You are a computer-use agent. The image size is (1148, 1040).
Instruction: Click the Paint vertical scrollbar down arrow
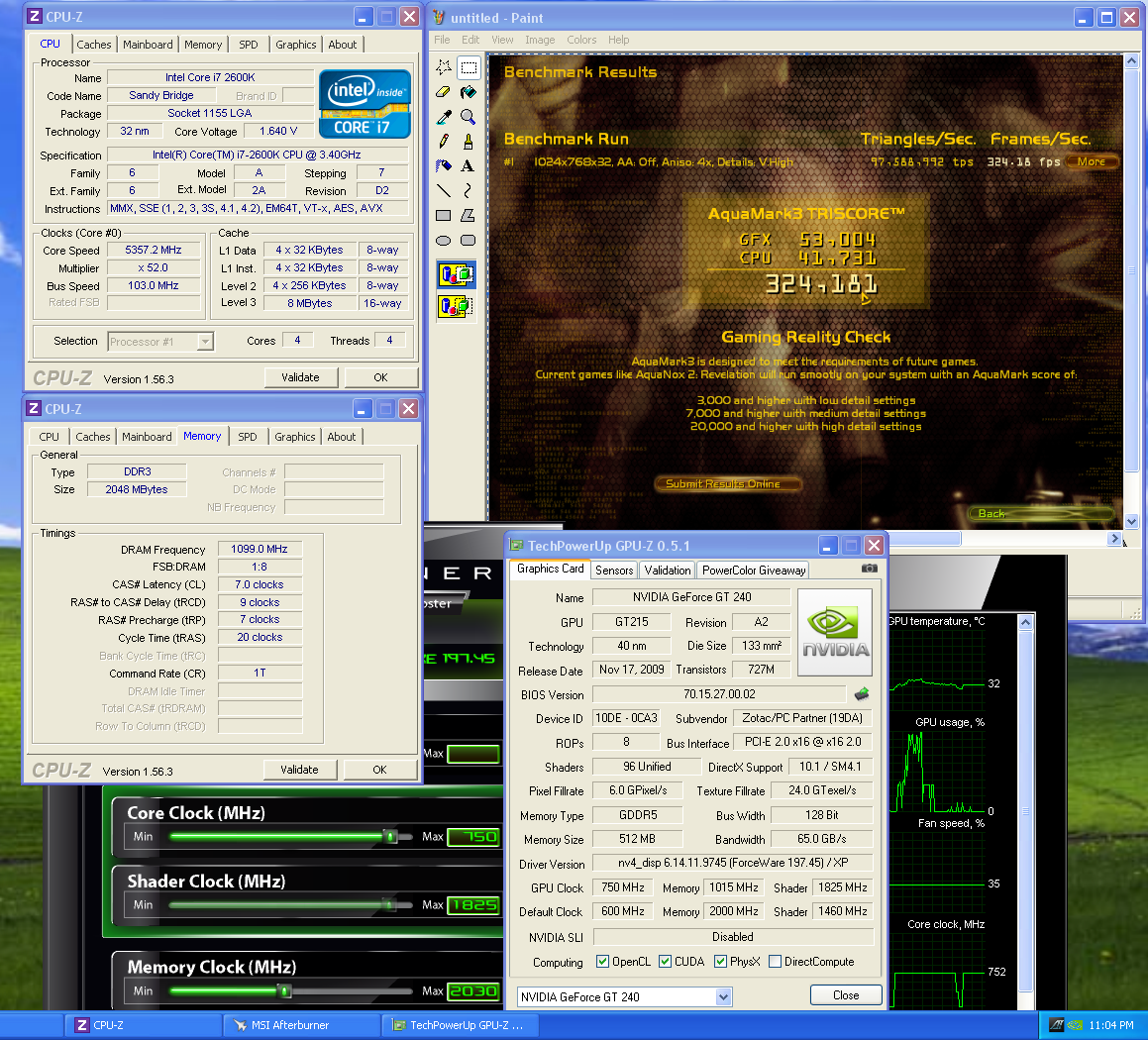pyautogui.click(x=1132, y=521)
